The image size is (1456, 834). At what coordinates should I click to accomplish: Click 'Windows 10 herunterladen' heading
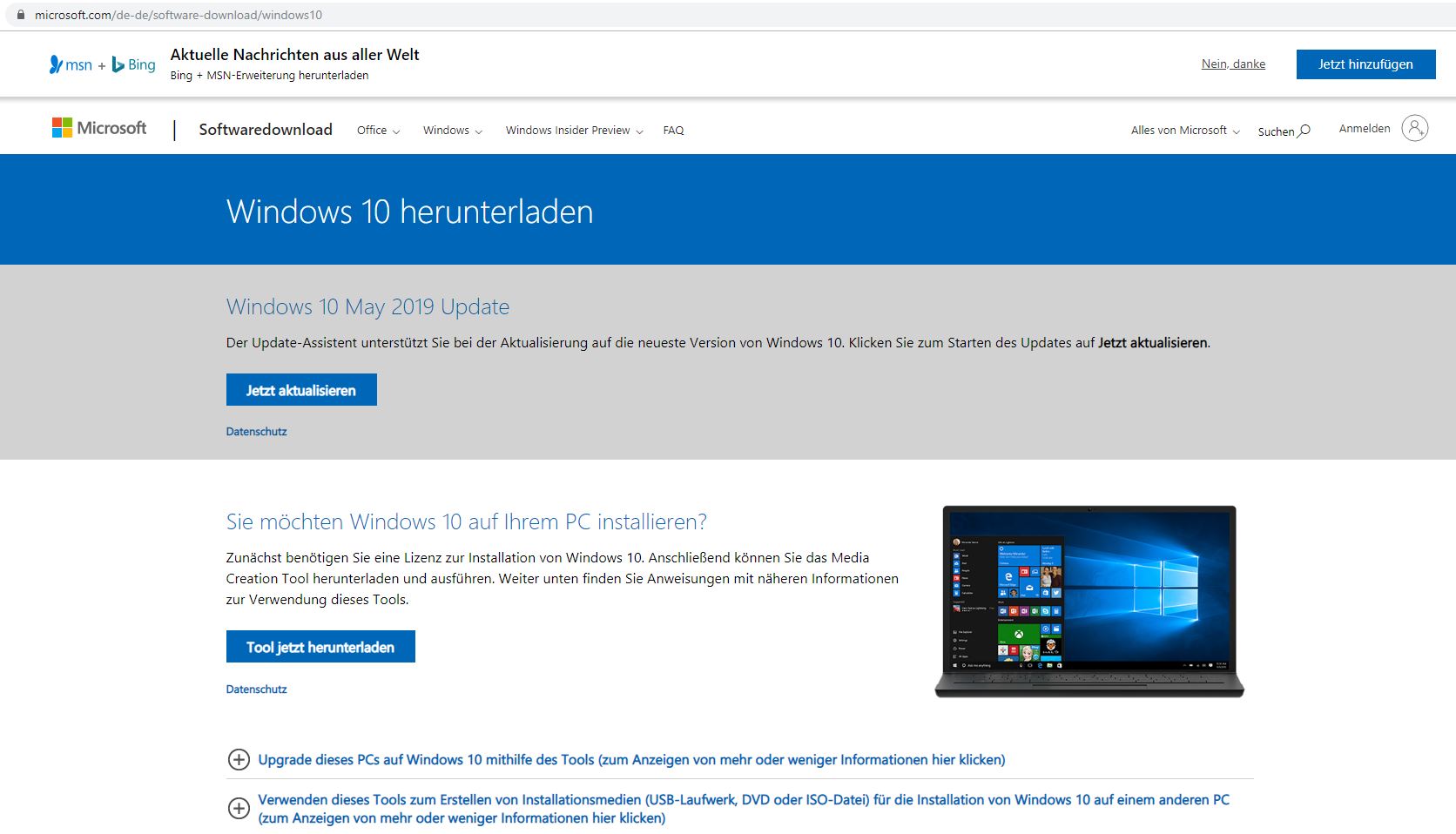(410, 212)
